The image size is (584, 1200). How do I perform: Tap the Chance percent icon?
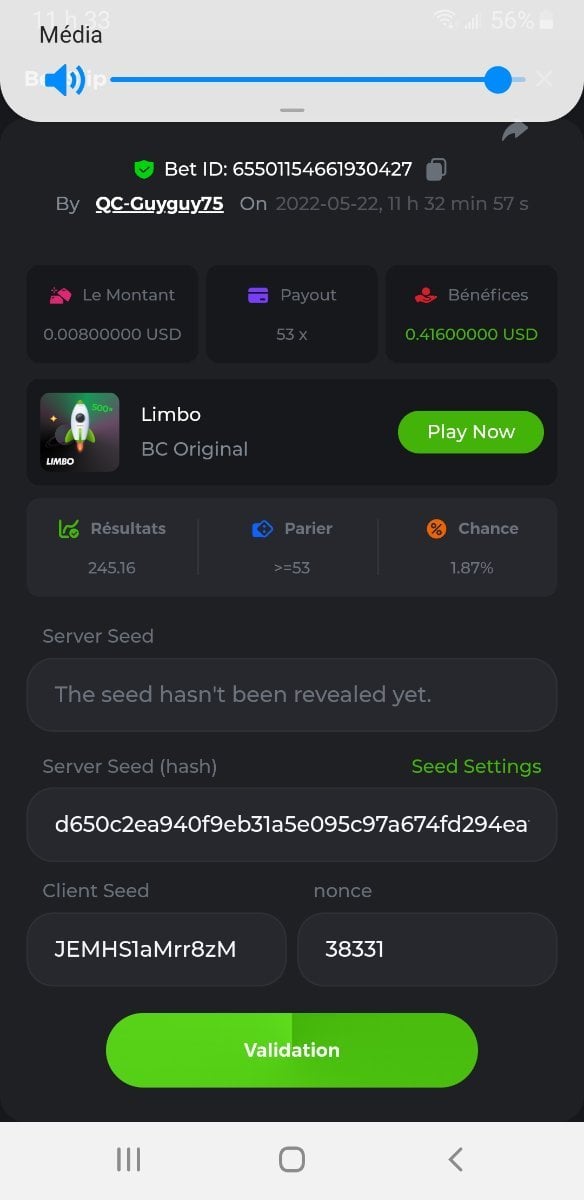coord(435,529)
